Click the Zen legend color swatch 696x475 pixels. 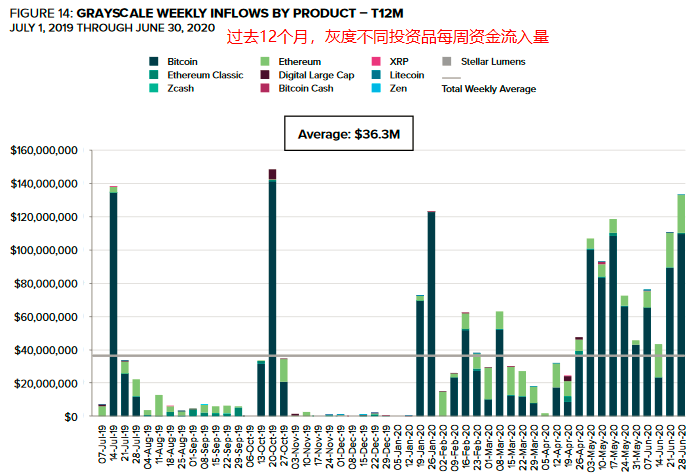click(x=376, y=88)
